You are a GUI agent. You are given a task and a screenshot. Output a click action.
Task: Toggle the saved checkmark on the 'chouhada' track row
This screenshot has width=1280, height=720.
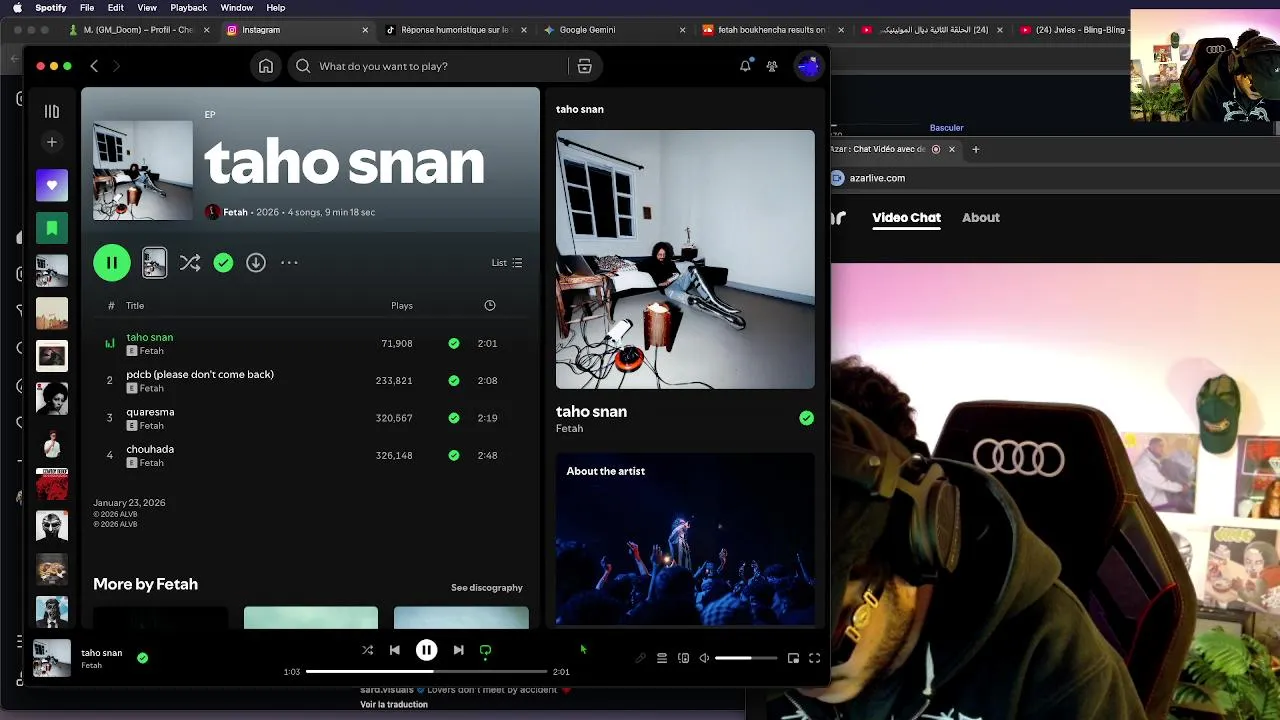tap(454, 455)
